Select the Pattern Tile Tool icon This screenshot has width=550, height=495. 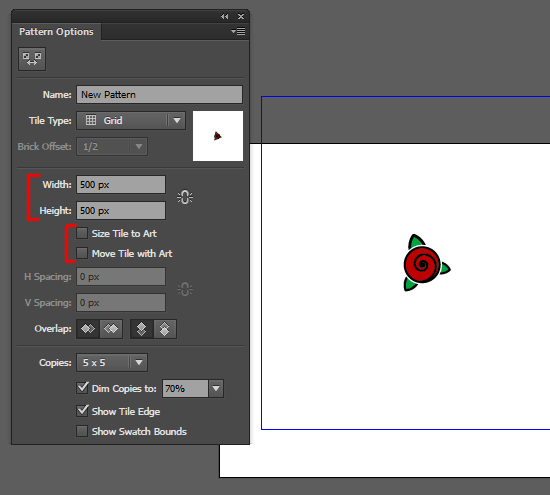pos(32,59)
